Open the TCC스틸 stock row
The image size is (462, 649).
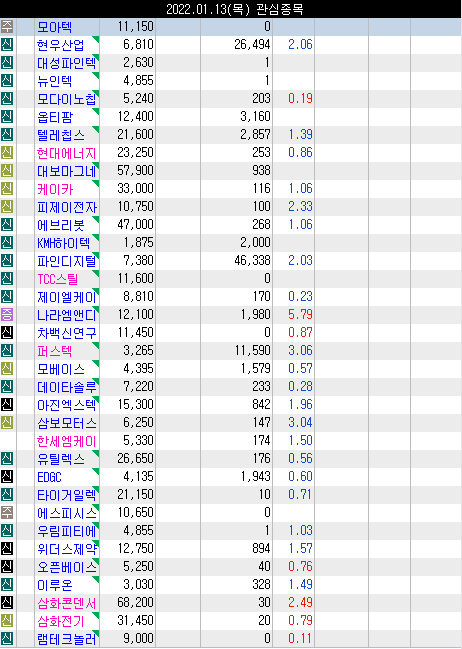click(x=231, y=279)
